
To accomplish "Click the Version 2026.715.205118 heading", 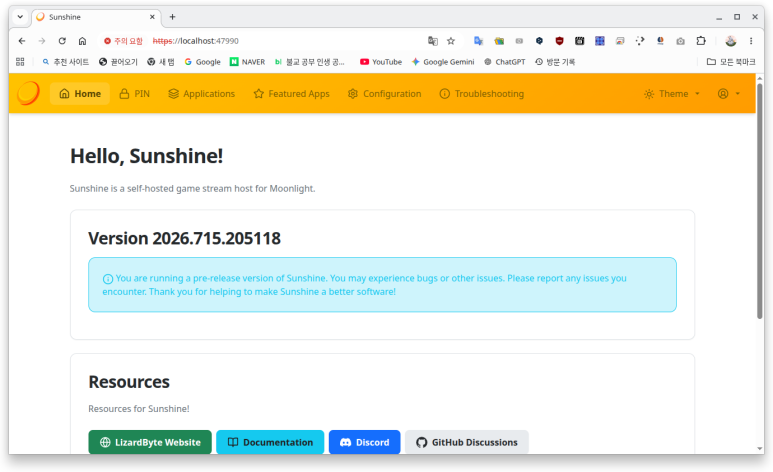I will coord(184,238).
